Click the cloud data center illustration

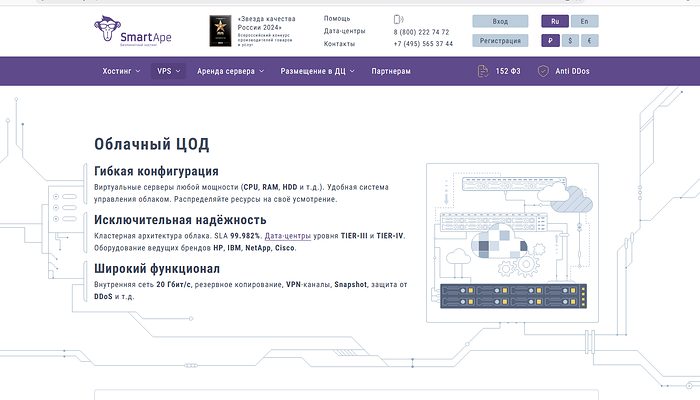coord(512,243)
